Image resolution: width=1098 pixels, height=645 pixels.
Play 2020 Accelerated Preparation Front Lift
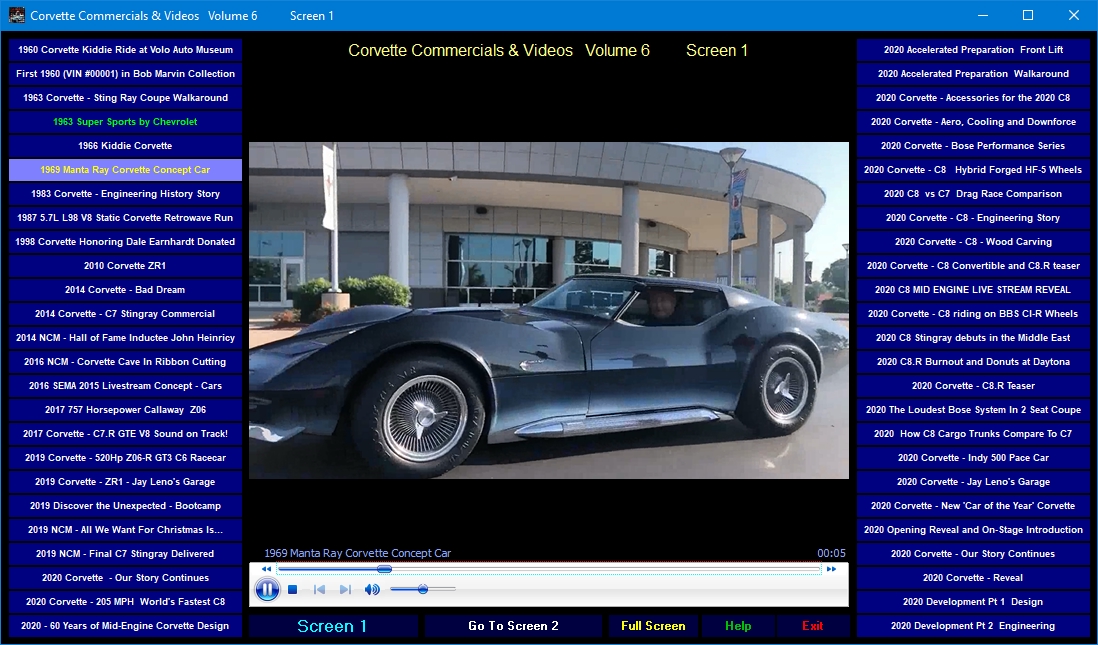tap(973, 50)
